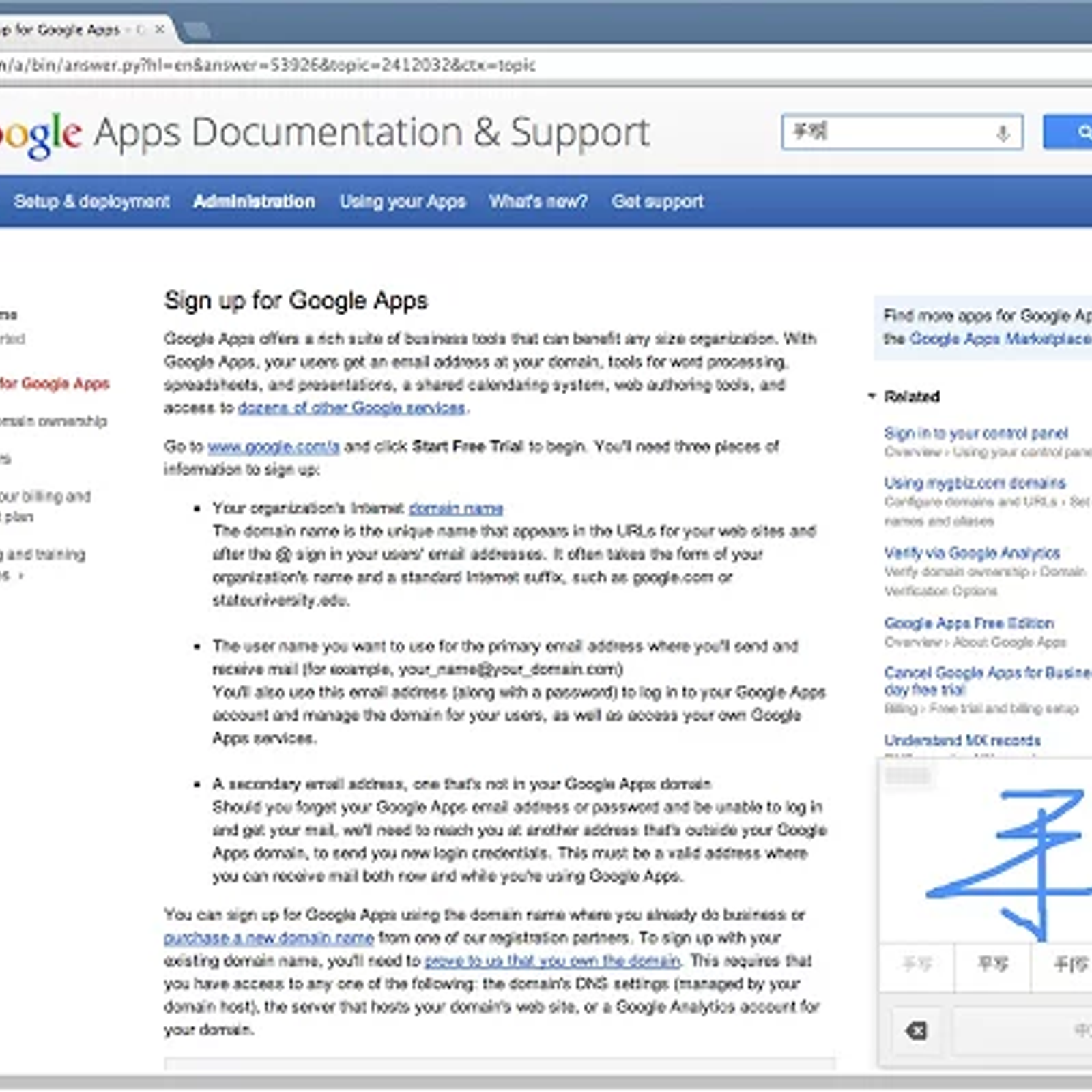The height and width of the screenshot is (1092, 1092).
Task: Open the Google Apps Marketplace link
Action: tap(1001, 339)
